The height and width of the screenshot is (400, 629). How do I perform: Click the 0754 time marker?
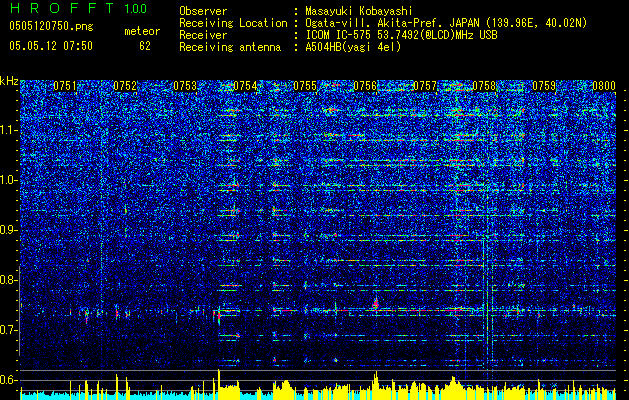coord(245,86)
